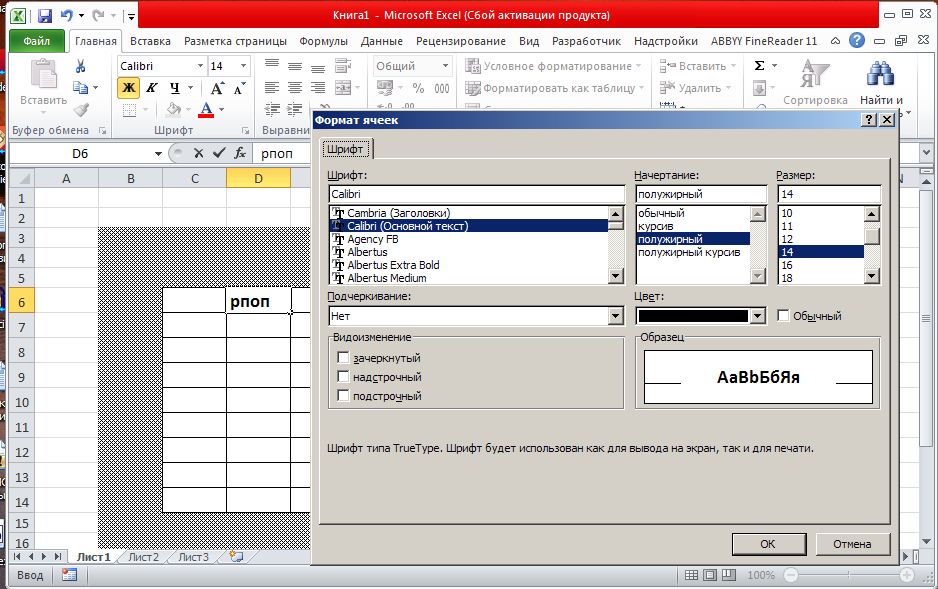Select Agency FB in font list
The width and height of the screenshot is (938, 589).
469,239
